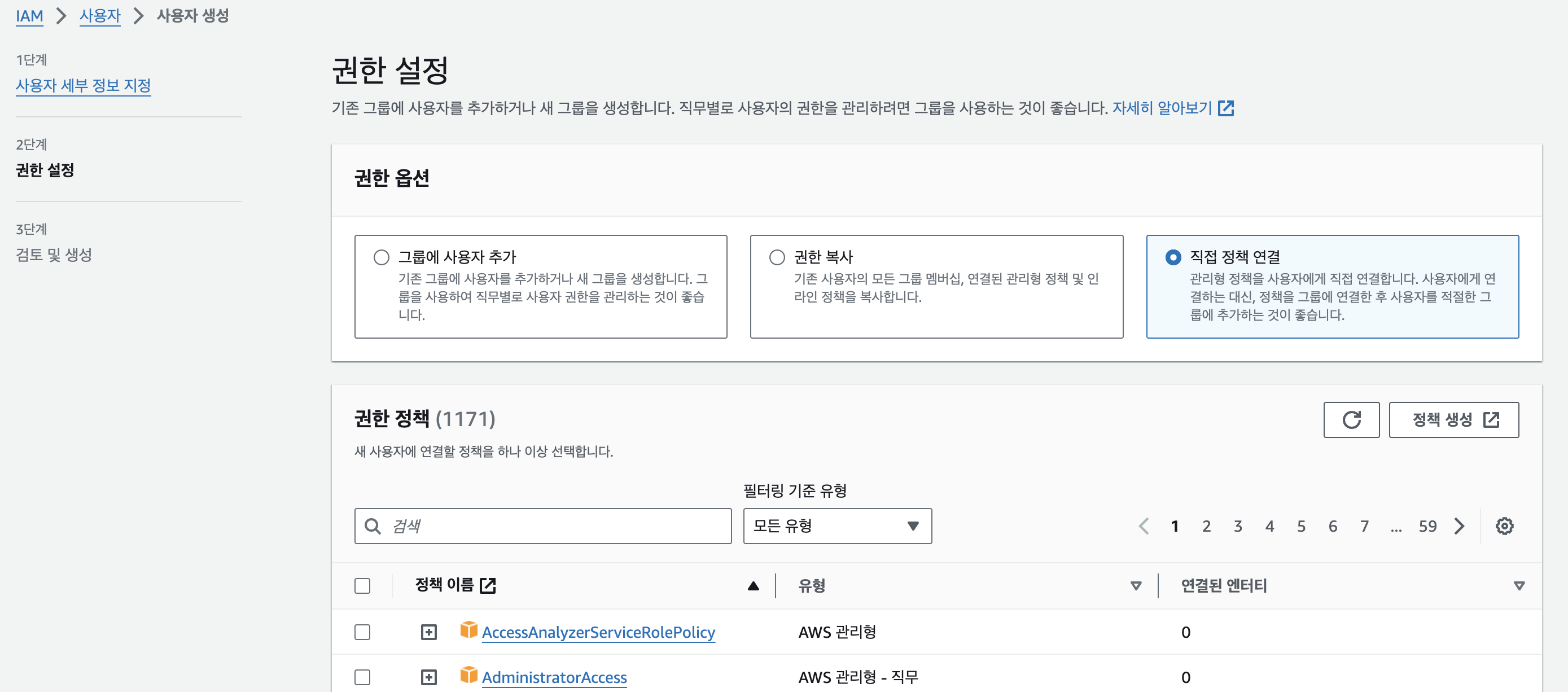Toggle the select-all policies header checkbox
Viewport: 1568px width, 692px height.
pyautogui.click(x=362, y=585)
